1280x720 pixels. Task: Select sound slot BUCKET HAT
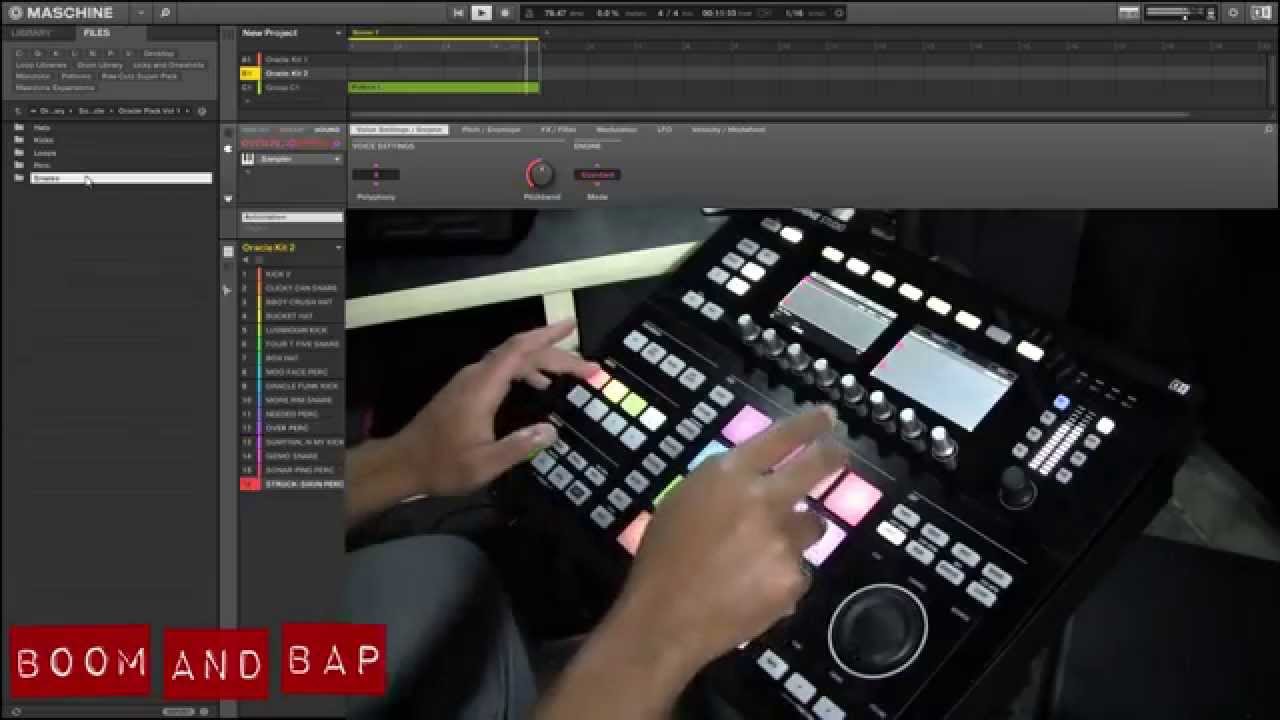(x=291, y=316)
